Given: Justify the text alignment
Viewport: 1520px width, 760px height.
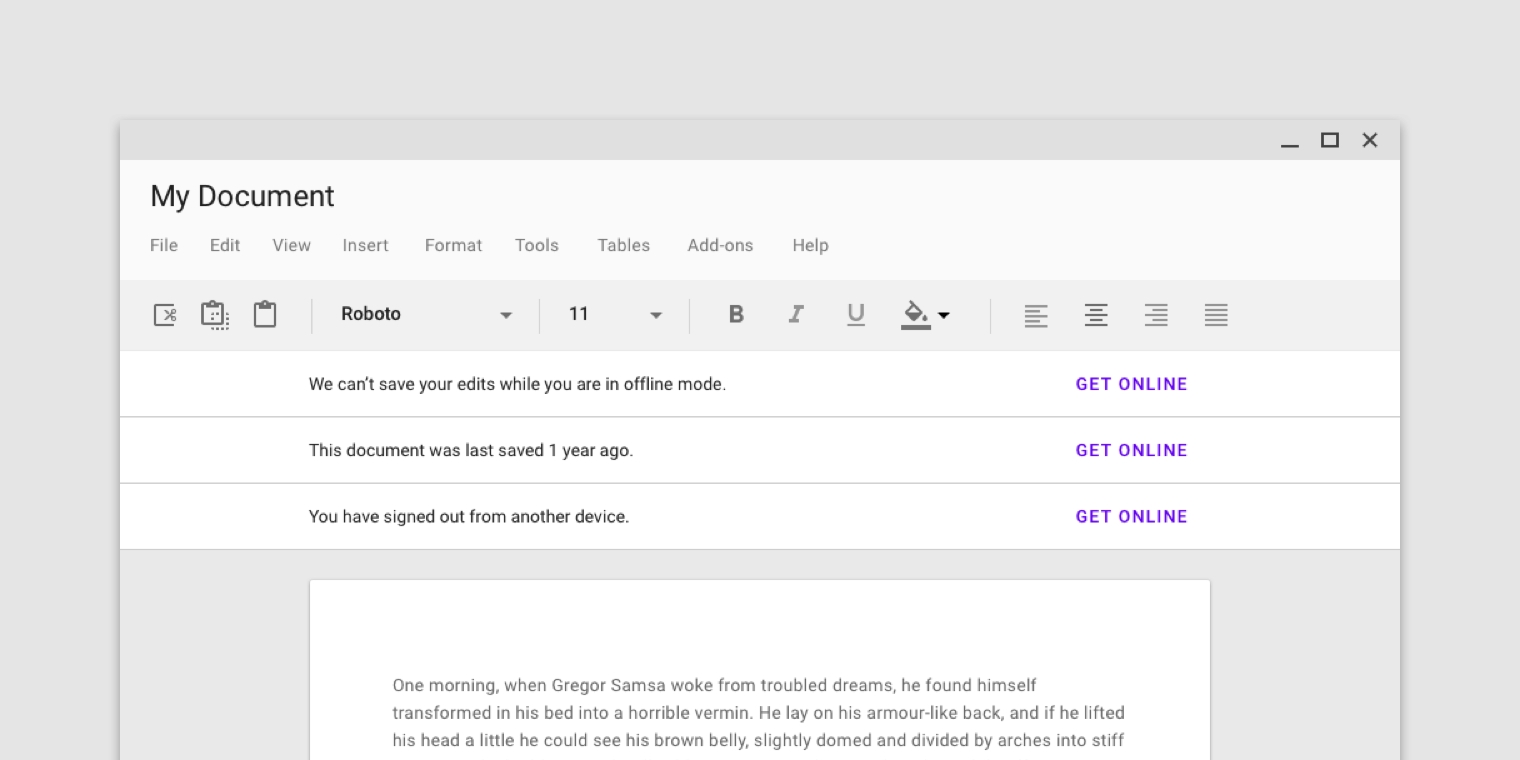Looking at the screenshot, I should coord(1216,315).
